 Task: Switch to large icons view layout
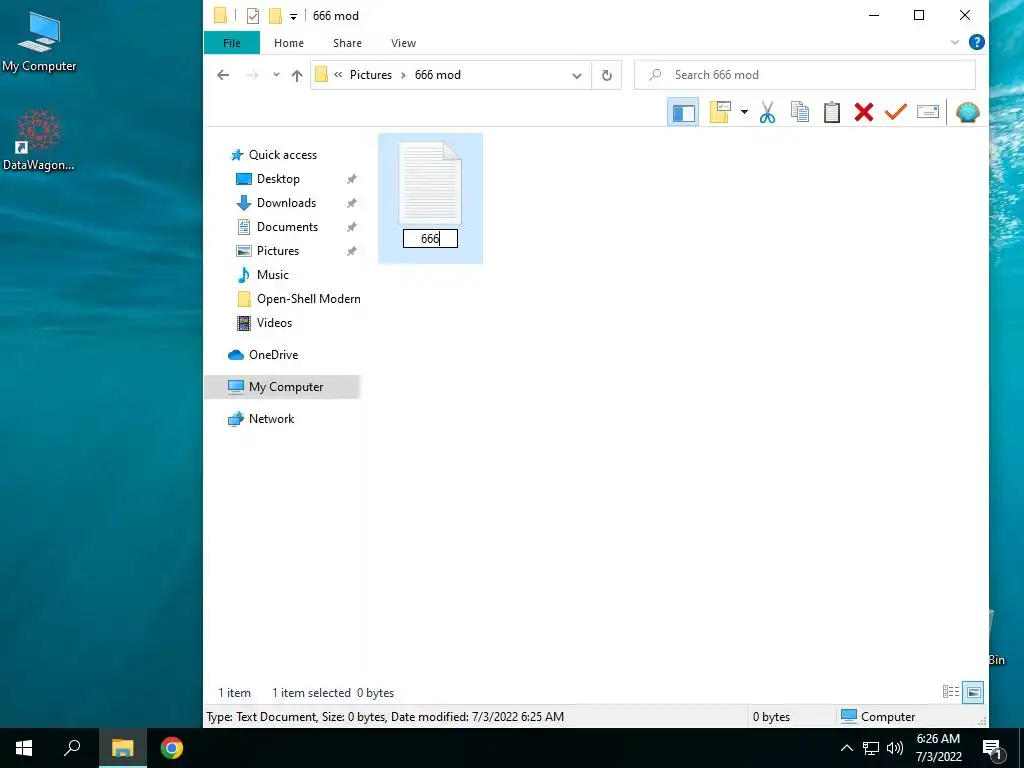click(973, 692)
